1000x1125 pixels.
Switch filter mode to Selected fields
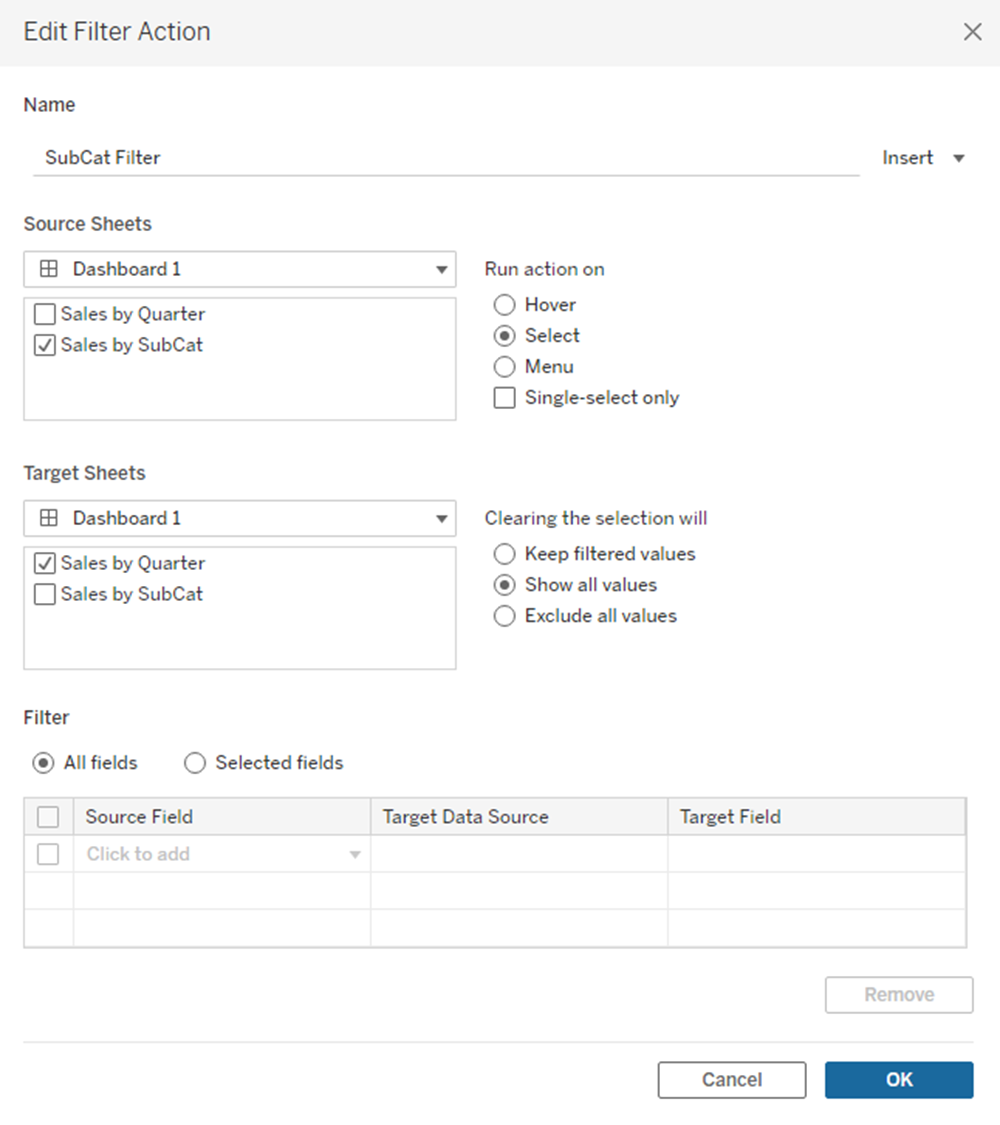(x=195, y=762)
